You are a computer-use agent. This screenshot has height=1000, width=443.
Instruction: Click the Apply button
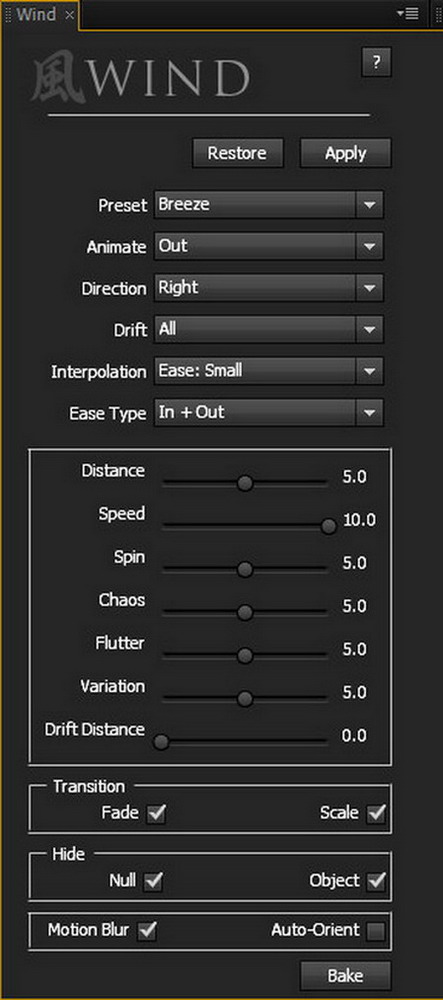tap(345, 153)
